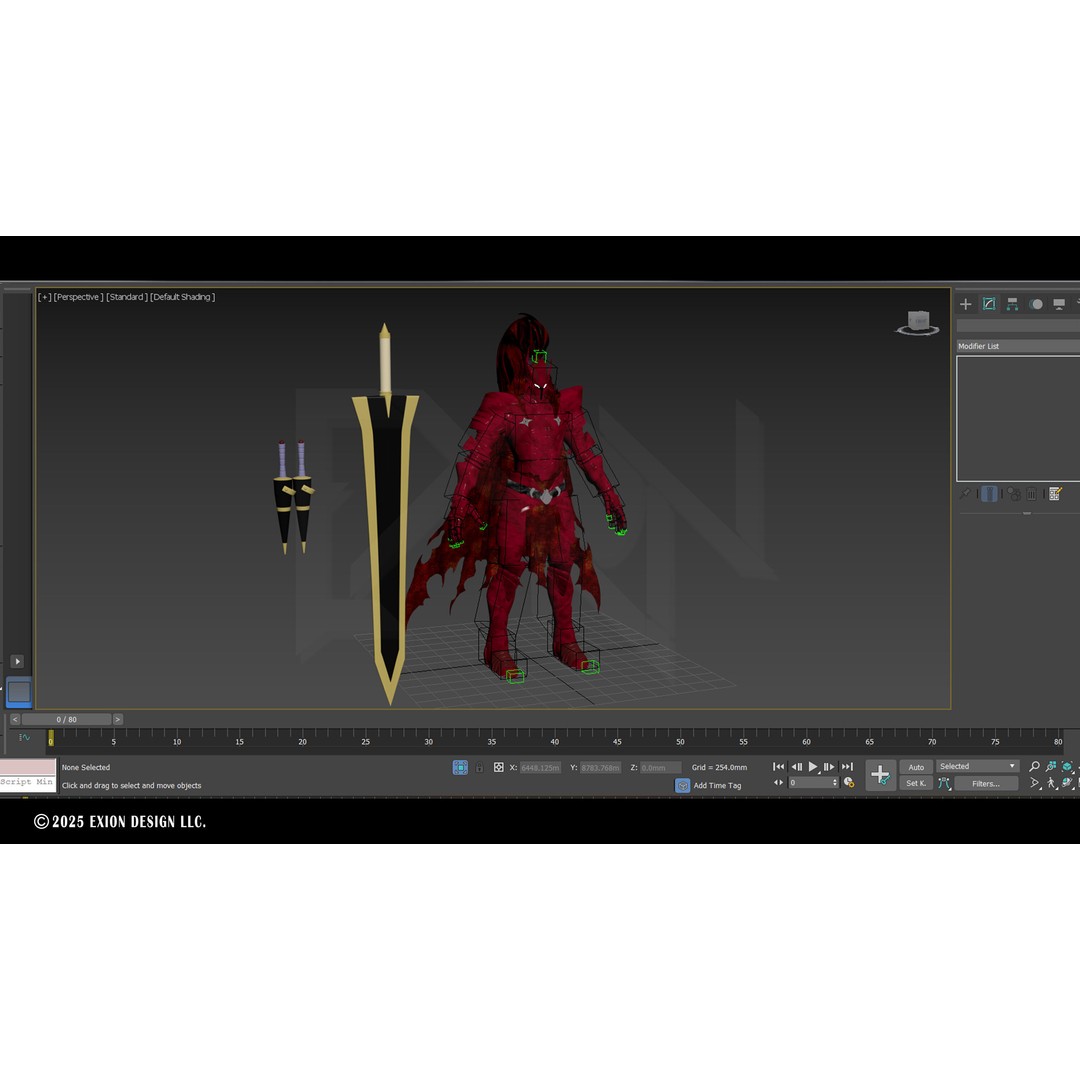
Task: Open the Display command panel
Action: pos(1059,303)
